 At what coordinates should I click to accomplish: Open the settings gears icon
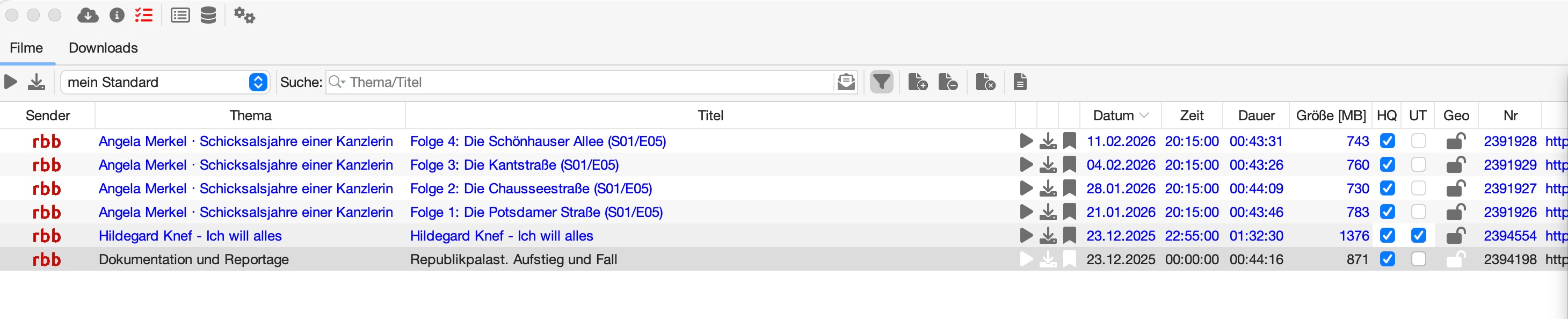pos(244,15)
